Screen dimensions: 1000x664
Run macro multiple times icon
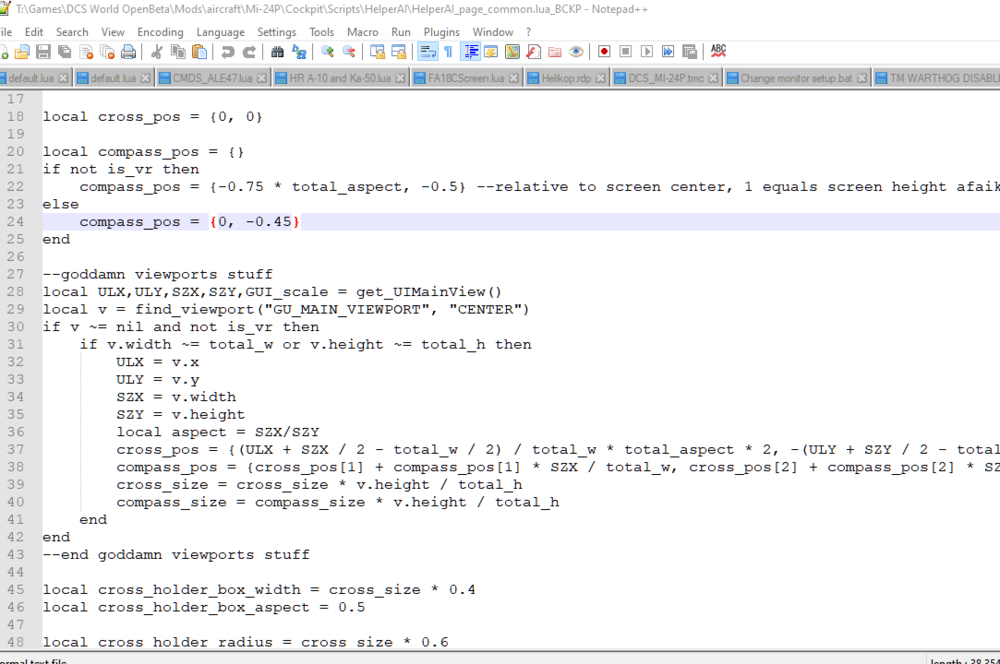[x=668, y=52]
